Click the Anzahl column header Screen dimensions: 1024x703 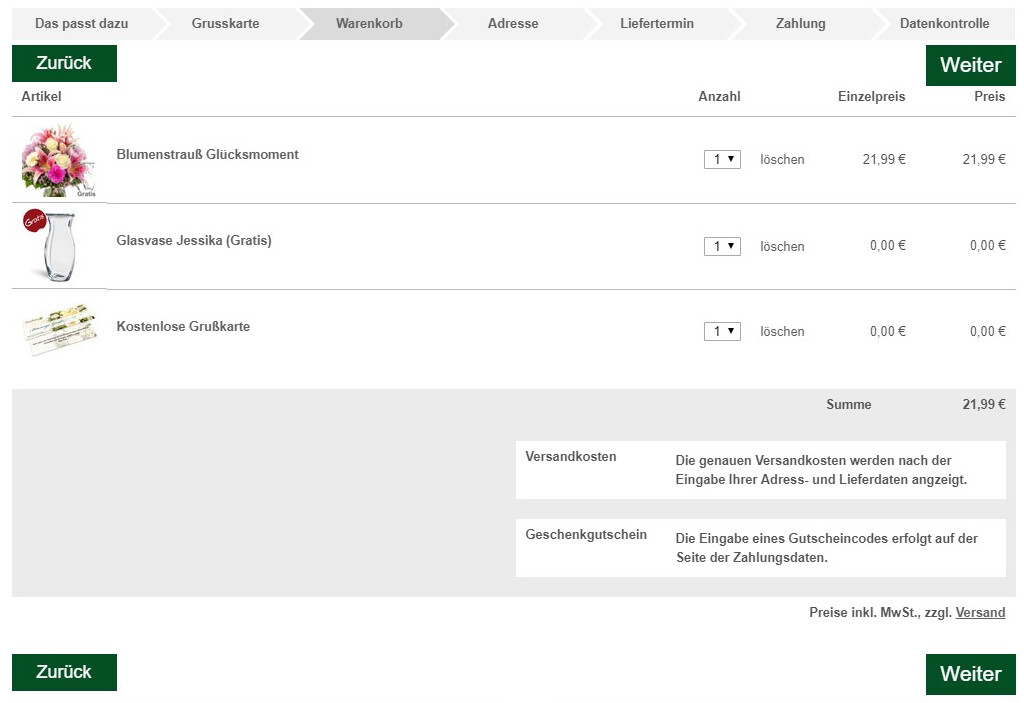719,97
